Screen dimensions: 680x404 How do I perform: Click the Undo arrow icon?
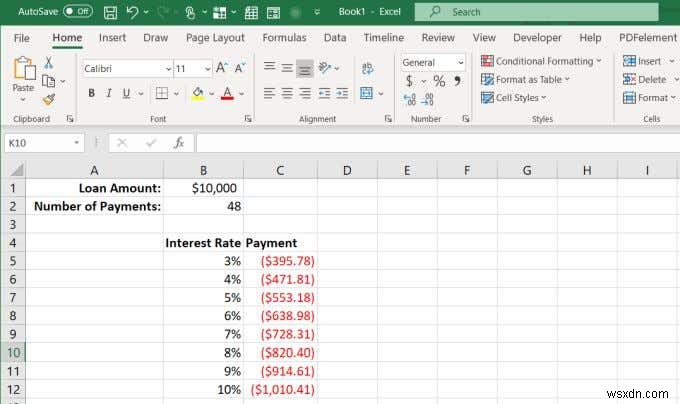click(x=133, y=12)
